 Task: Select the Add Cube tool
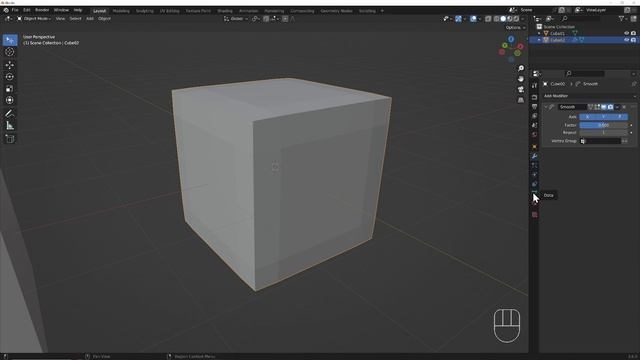point(10,139)
